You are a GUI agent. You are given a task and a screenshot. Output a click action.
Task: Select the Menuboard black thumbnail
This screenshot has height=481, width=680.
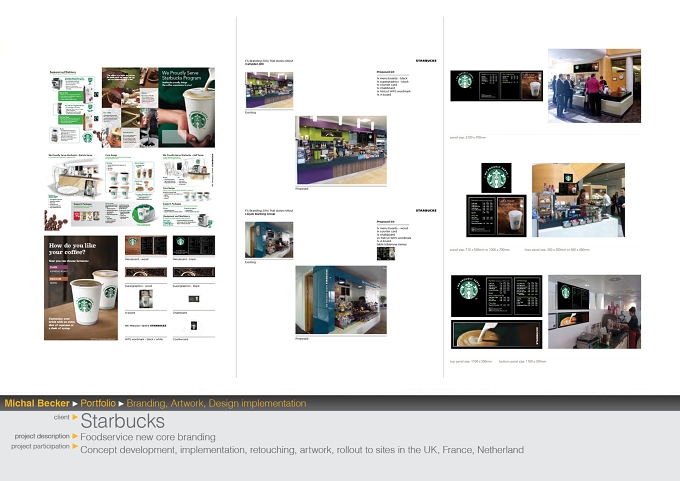click(x=194, y=245)
